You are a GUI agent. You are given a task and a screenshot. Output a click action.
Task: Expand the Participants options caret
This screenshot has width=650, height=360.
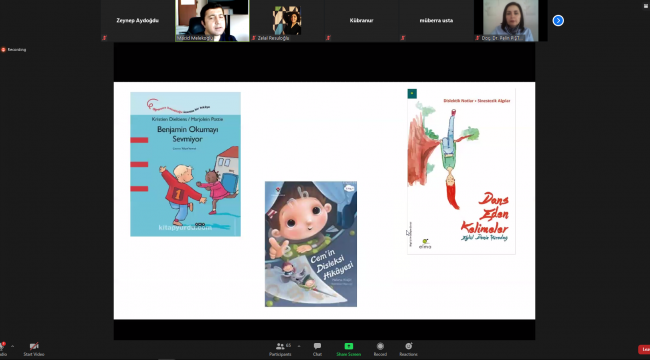pyautogui.click(x=299, y=346)
